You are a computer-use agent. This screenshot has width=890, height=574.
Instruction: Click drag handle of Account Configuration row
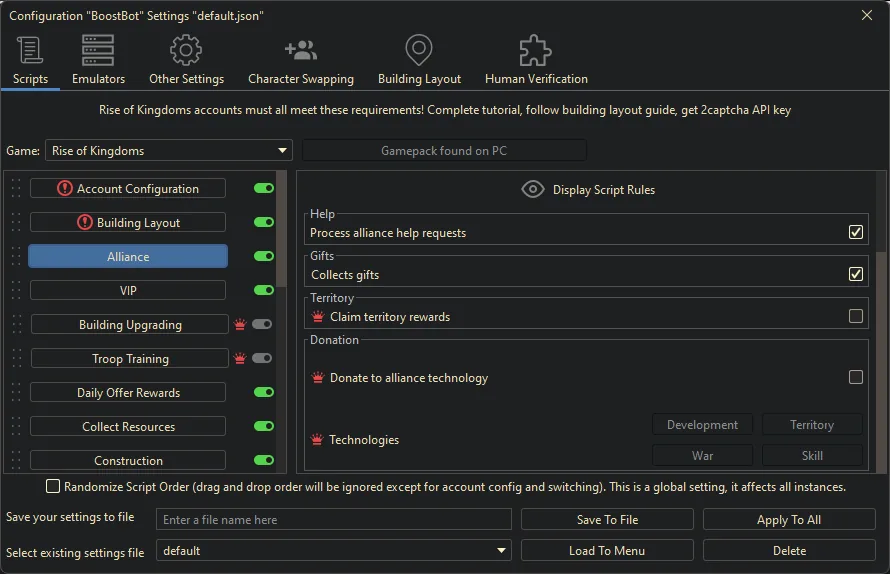[16, 188]
